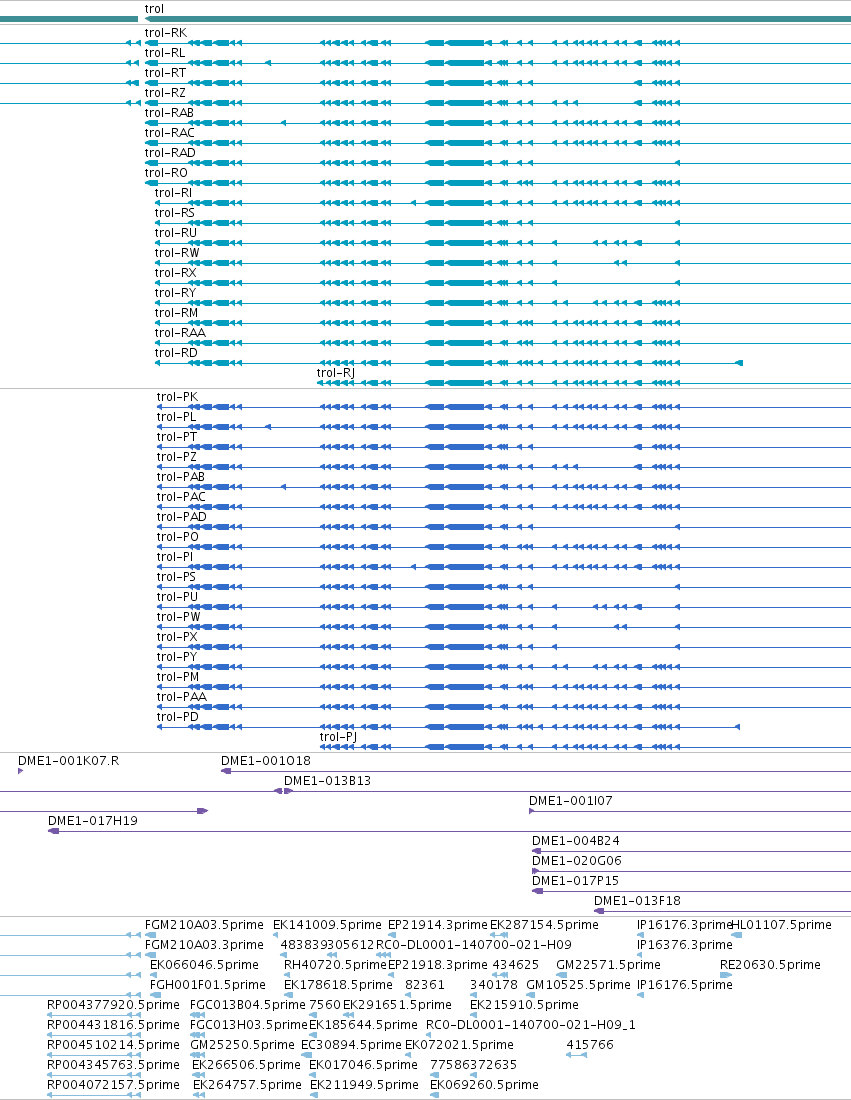Select BAC clone DME1-001K07.R label
The height and width of the screenshot is (1100, 851).
tap(68, 761)
